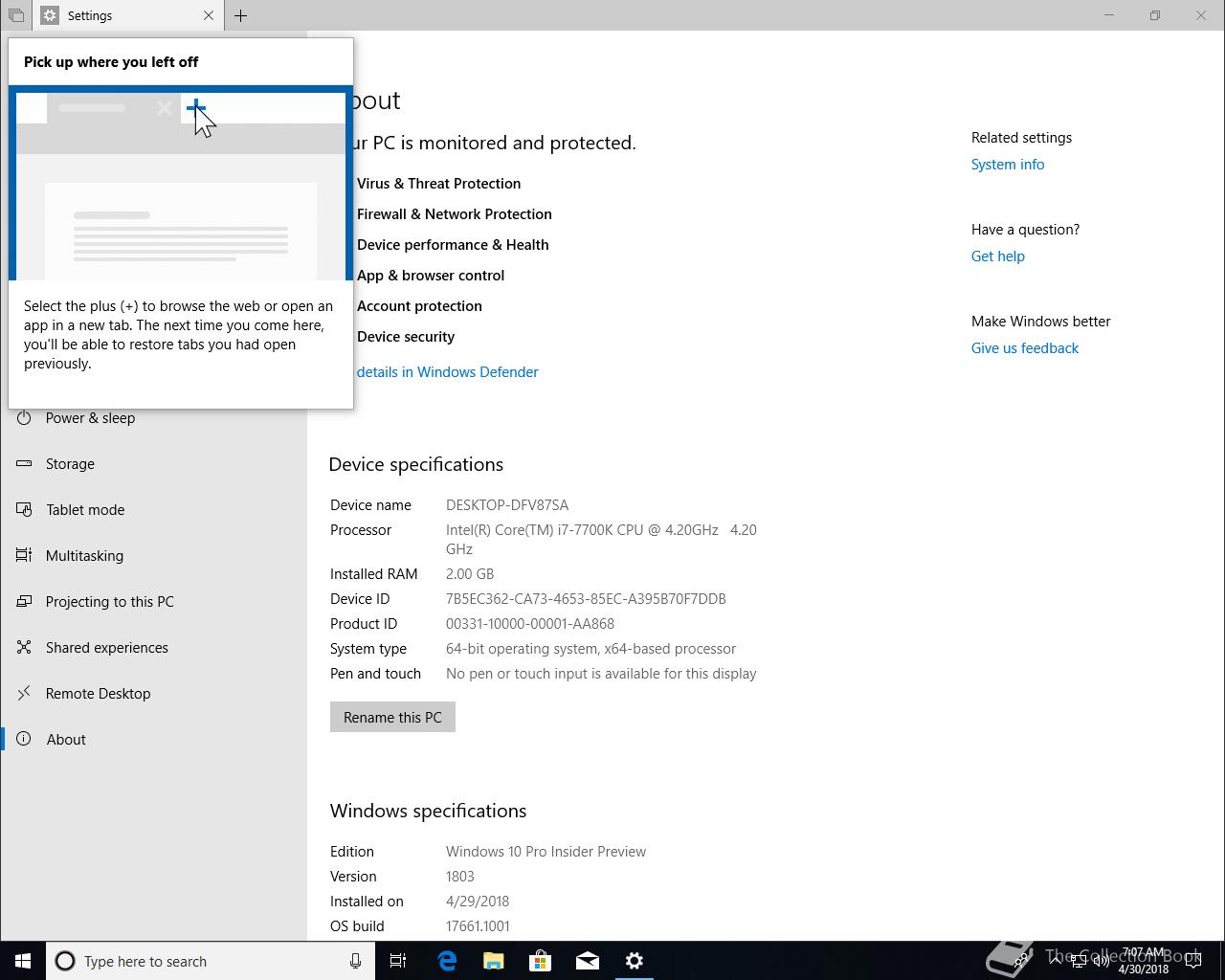Viewport: 1225px width, 980px height.
Task: Open the System info link
Action: [1008, 164]
